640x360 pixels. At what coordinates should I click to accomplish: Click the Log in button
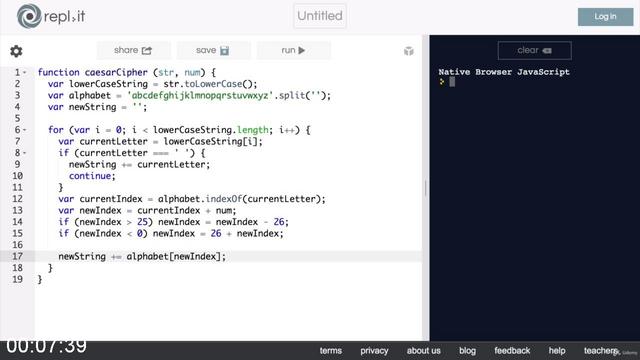tap(605, 17)
